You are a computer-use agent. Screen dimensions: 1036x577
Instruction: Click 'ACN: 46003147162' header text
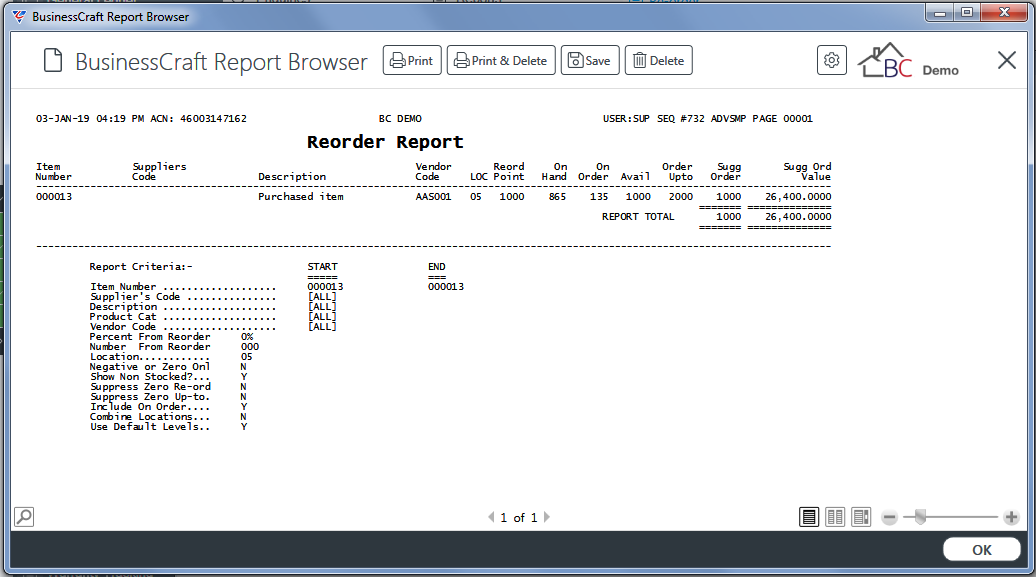click(198, 119)
